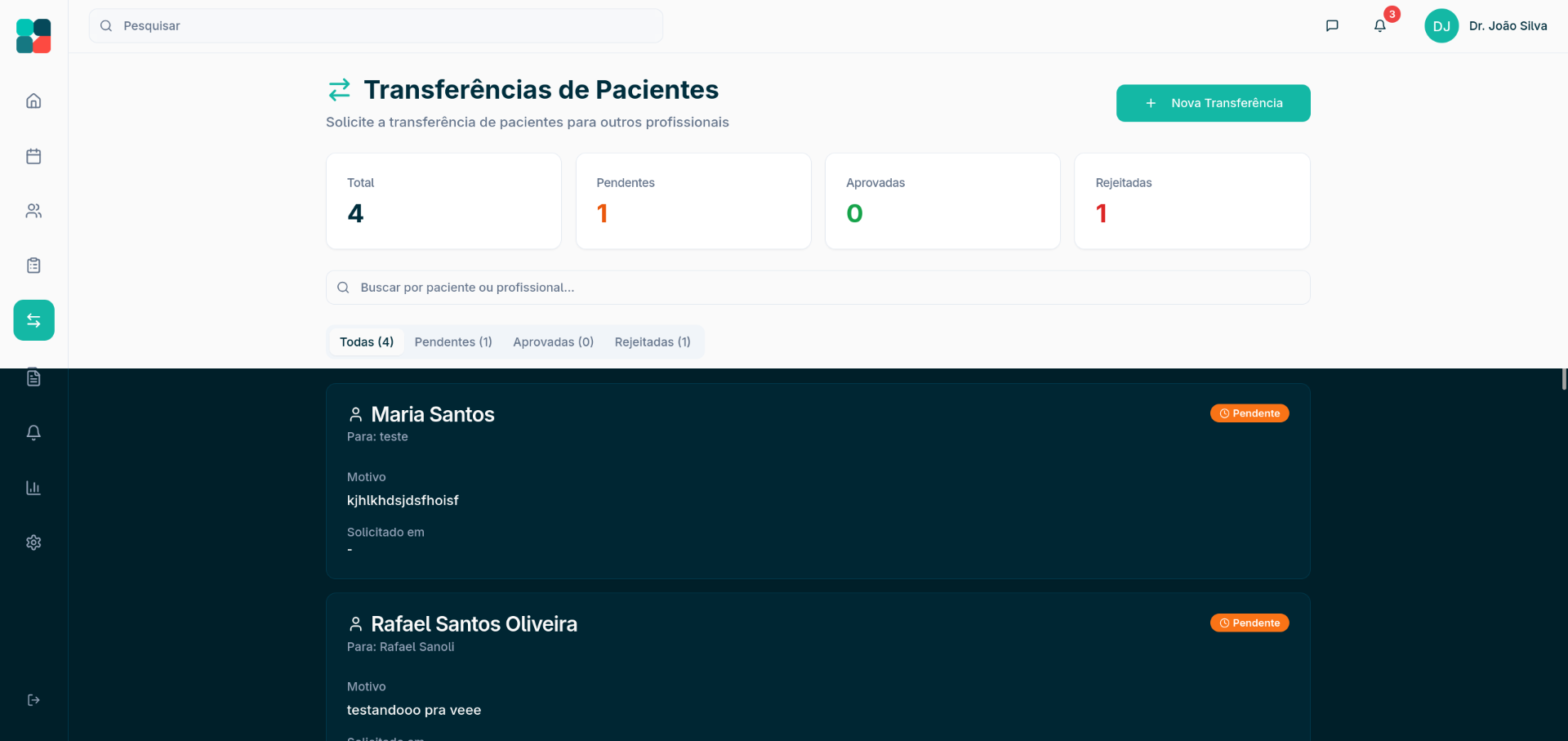Viewport: 1568px width, 741px height.
Task: Open the Dr. João Silva profile menu
Action: click(1486, 26)
